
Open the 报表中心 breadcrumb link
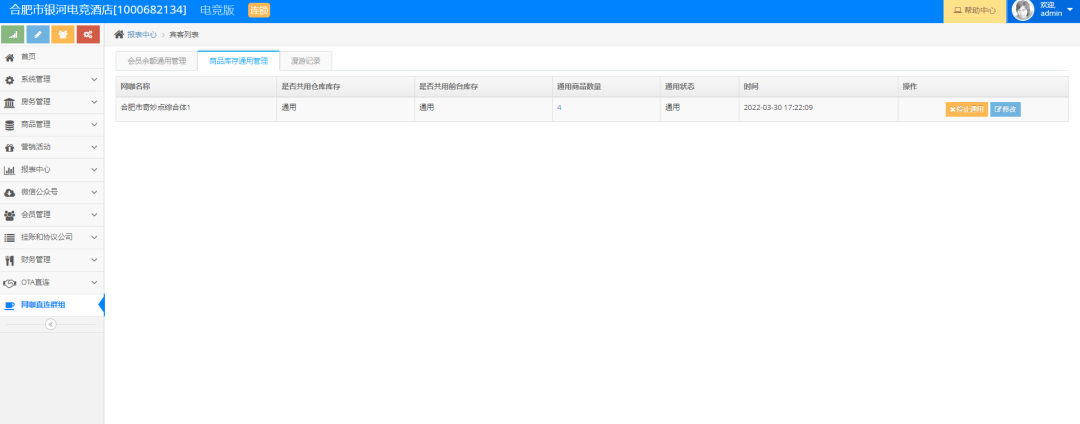(142, 34)
